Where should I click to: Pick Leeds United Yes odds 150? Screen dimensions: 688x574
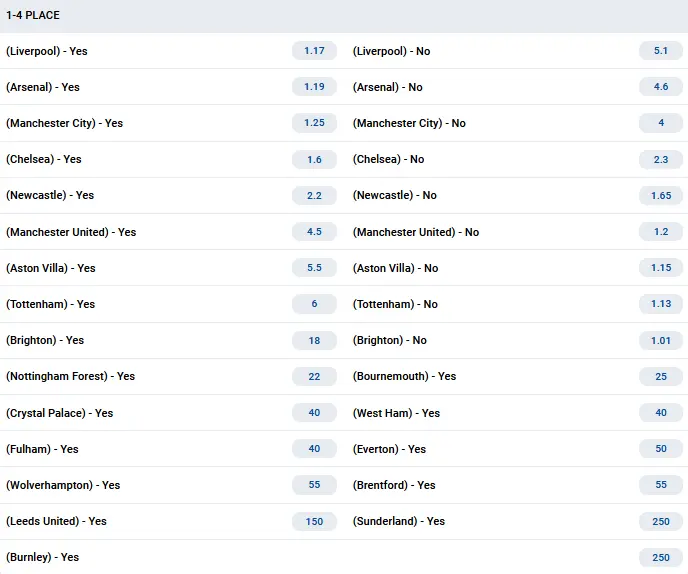[x=314, y=521]
